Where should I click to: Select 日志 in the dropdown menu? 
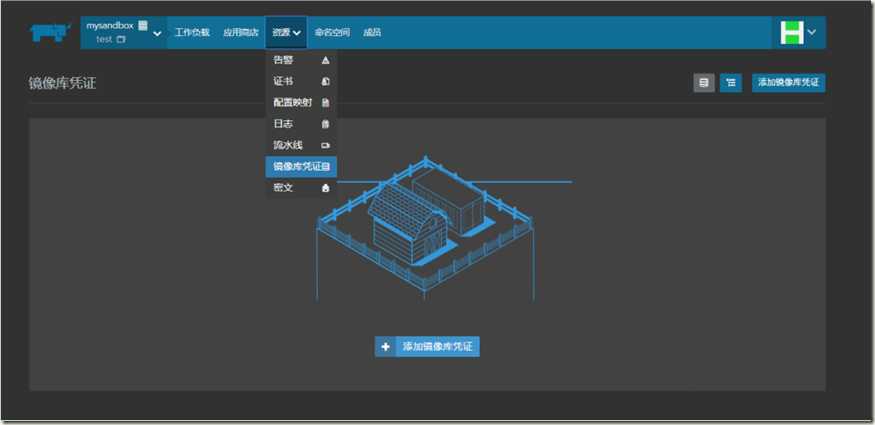pos(301,124)
